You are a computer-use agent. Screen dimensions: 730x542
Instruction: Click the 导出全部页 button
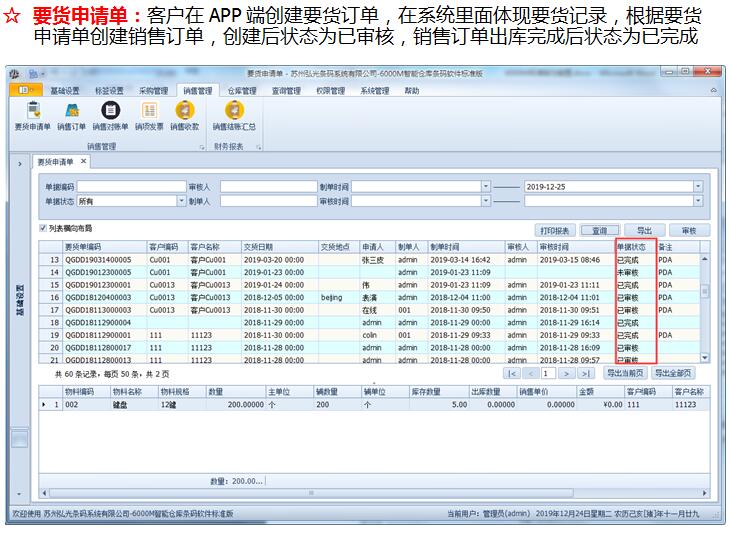[x=673, y=373]
